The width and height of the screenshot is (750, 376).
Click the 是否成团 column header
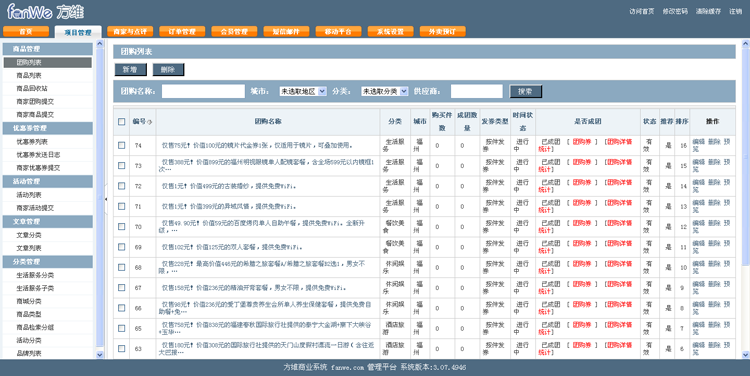click(587, 122)
